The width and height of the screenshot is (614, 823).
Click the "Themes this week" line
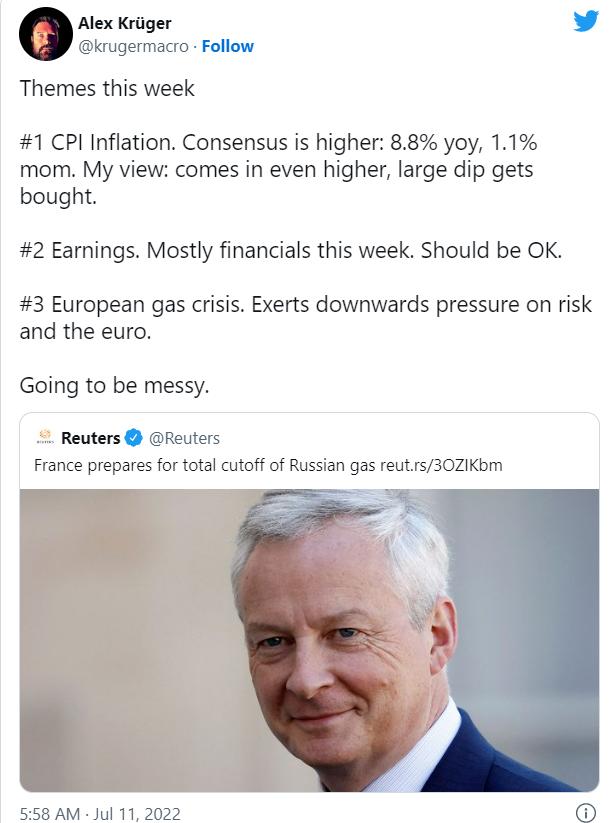coord(107,88)
